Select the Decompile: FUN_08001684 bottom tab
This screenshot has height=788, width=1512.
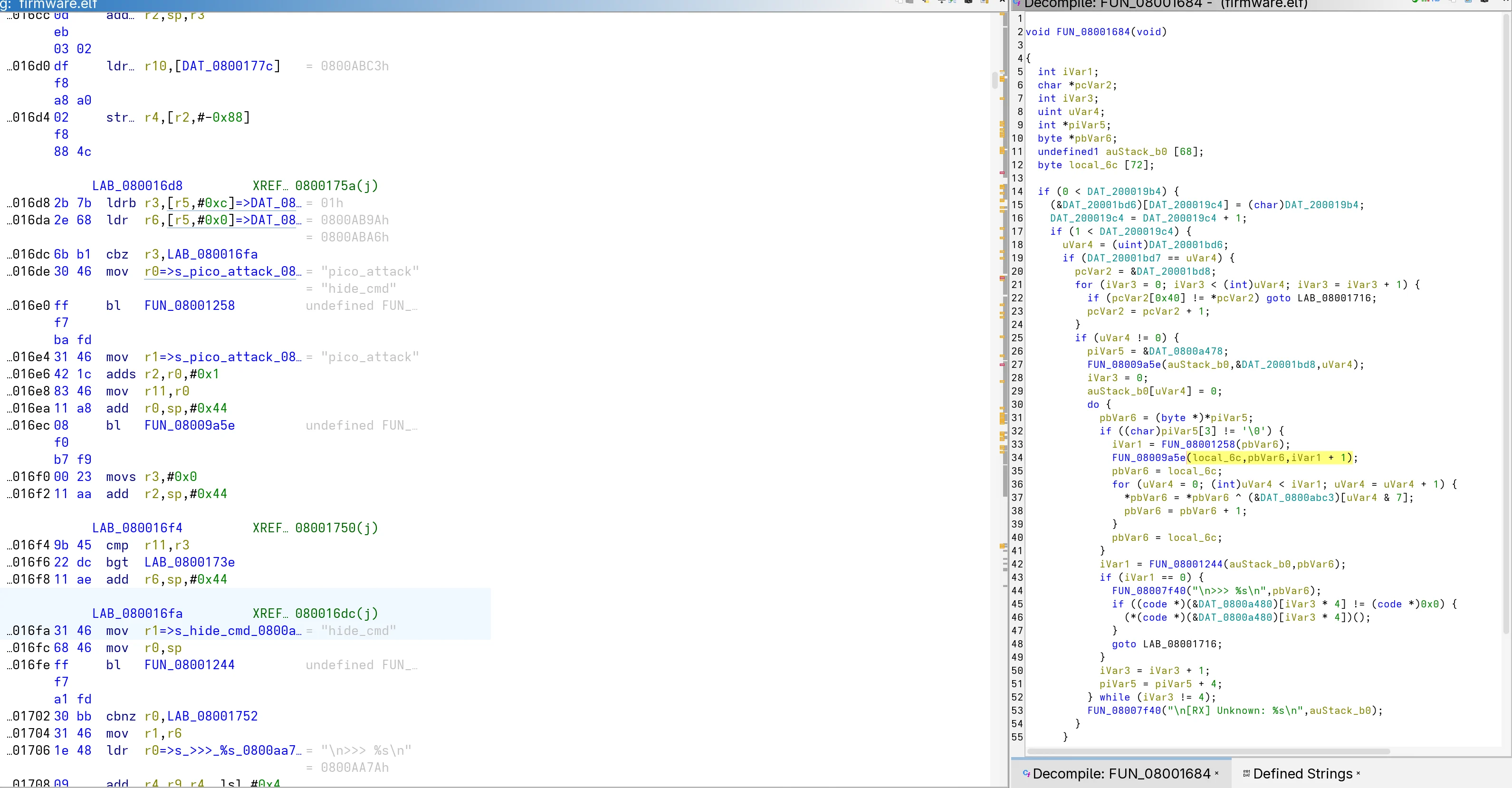[1121, 773]
